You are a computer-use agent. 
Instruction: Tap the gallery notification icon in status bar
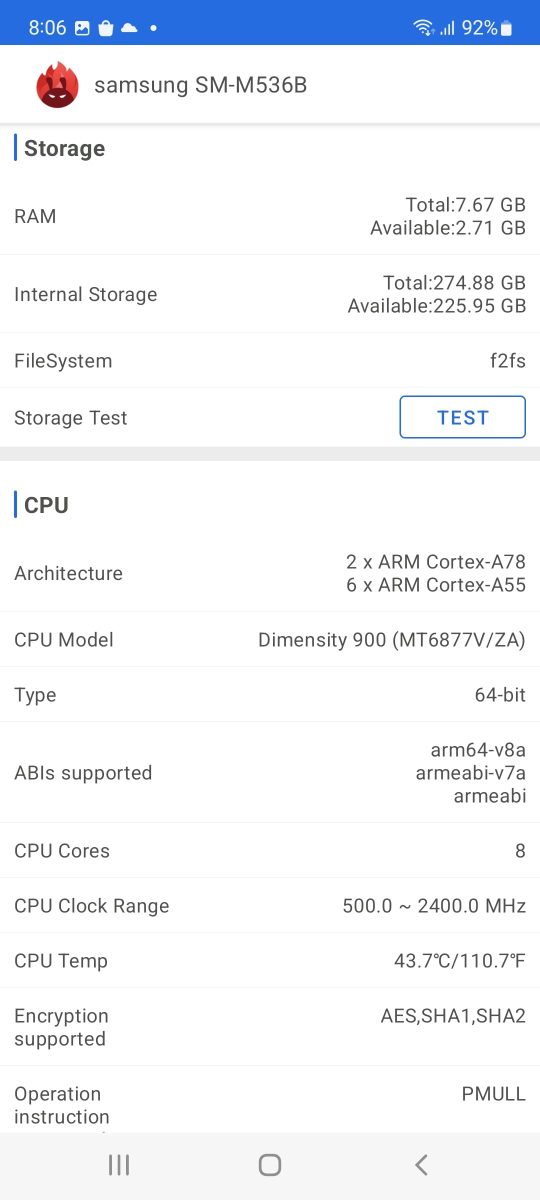(x=82, y=28)
